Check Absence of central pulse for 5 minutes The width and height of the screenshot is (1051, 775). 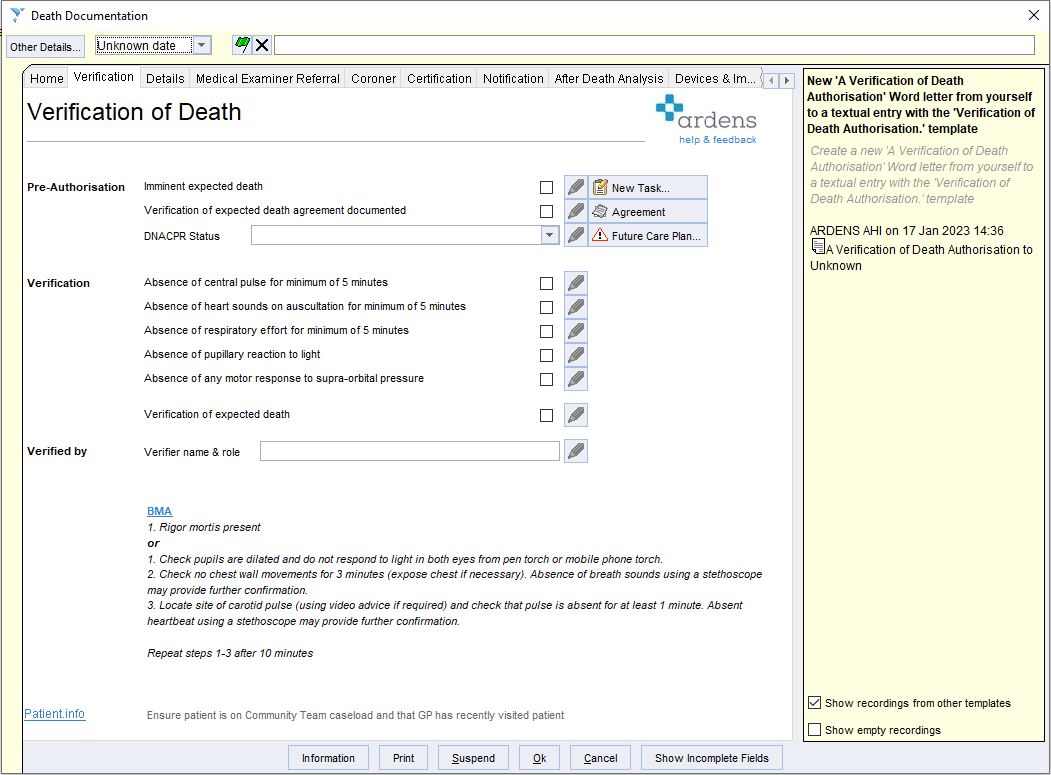click(x=546, y=284)
